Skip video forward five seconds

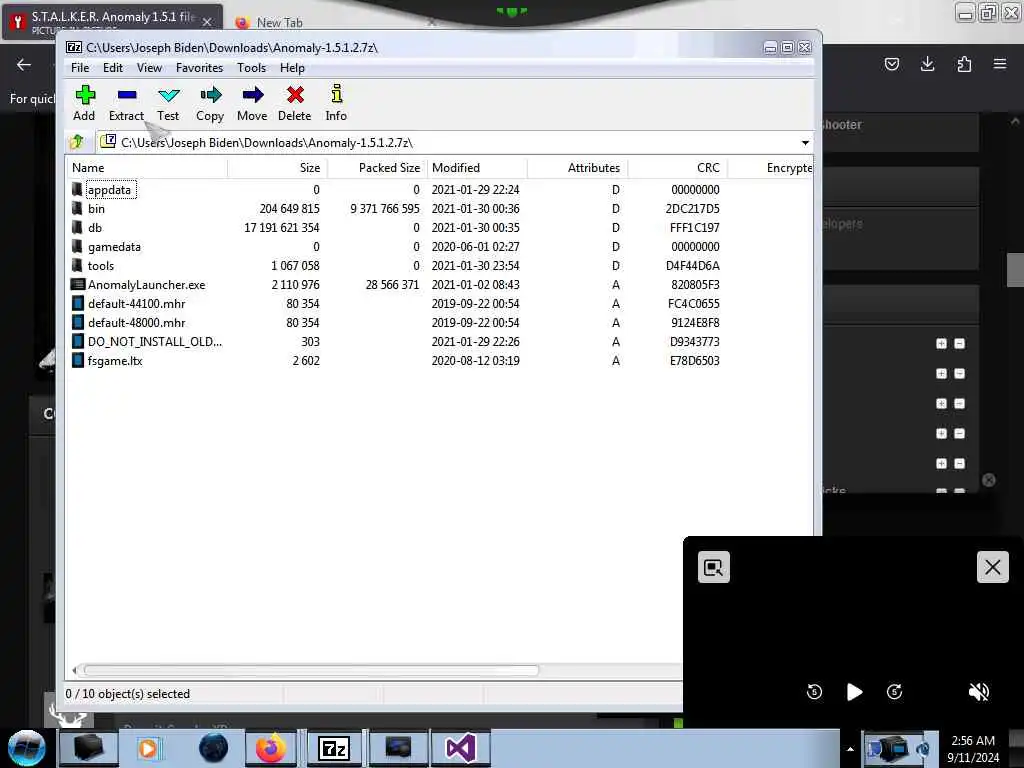tap(894, 692)
